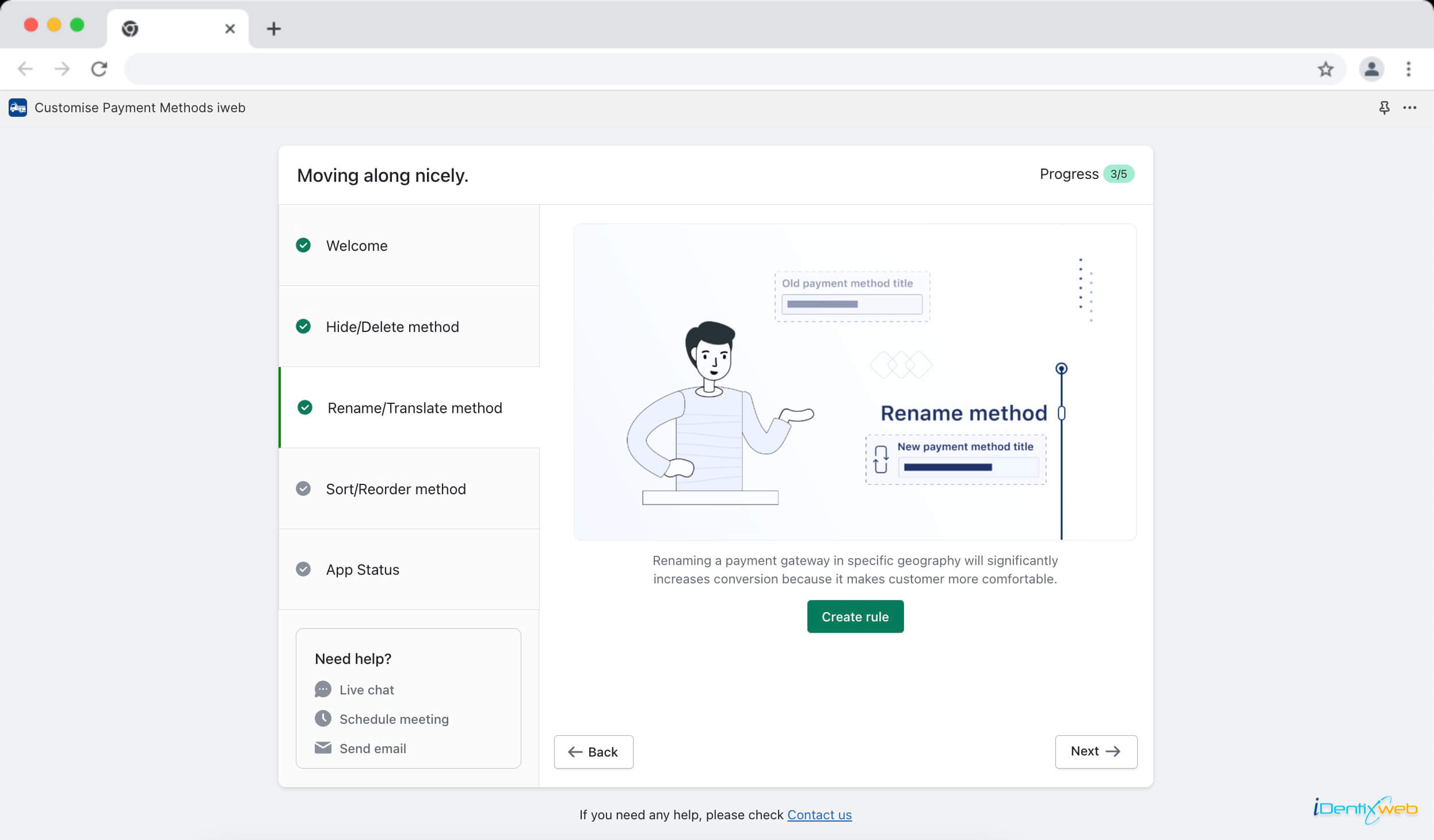1434x840 pixels.
Task: Close the current browser tab
Action: tap(230, 29)
